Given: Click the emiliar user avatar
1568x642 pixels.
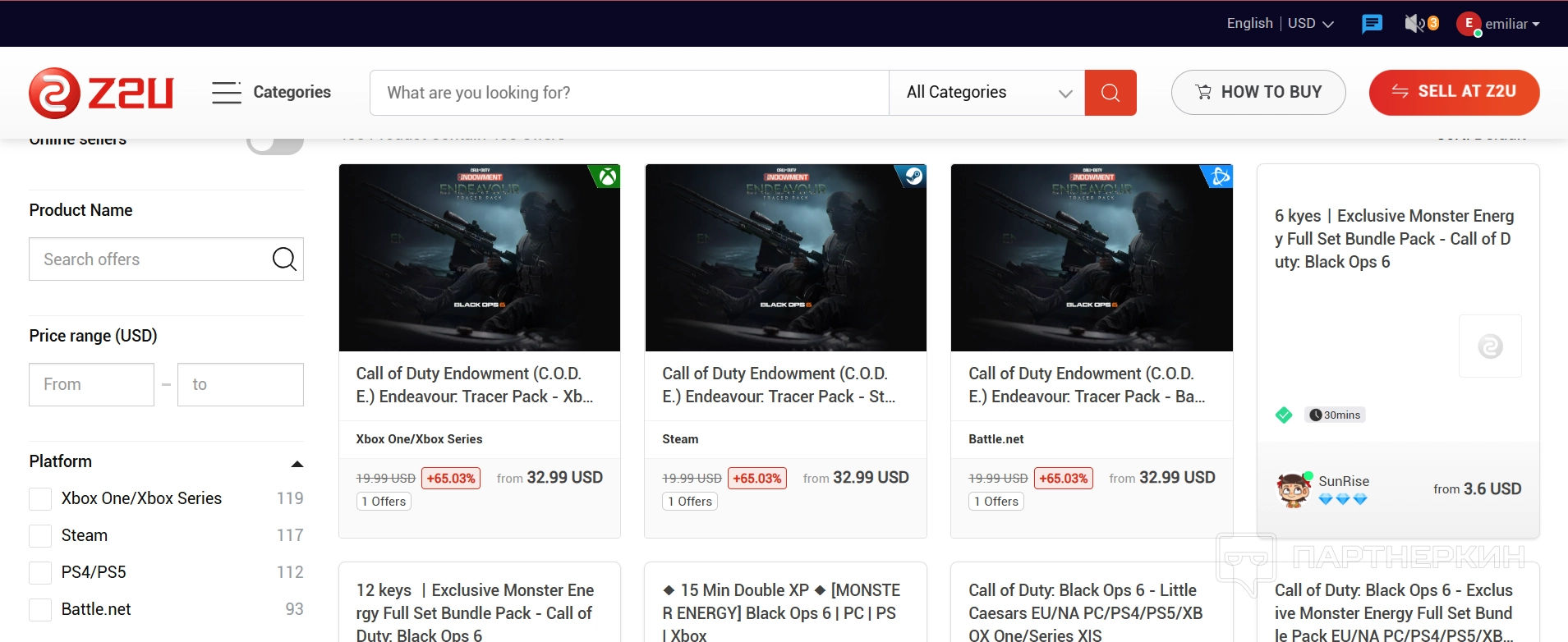Looking at the screenshot, I should tap(1469, 24).
